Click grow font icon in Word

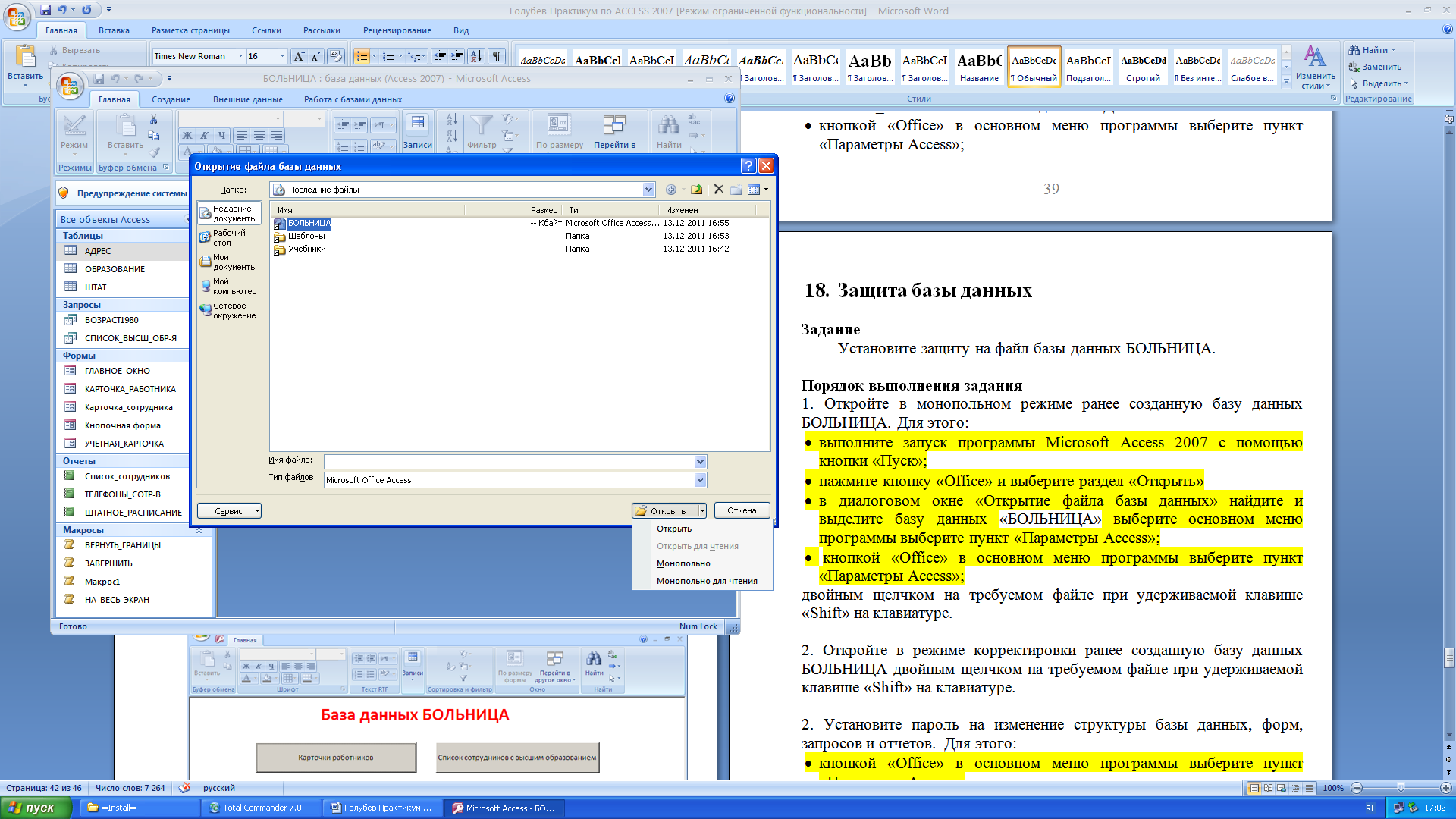[x=299, y=56]
